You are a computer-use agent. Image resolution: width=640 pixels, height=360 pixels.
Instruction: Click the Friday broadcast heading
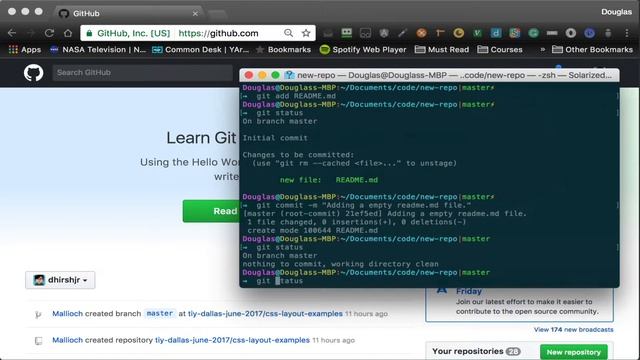pyautogui.click(x=469, y=291)
